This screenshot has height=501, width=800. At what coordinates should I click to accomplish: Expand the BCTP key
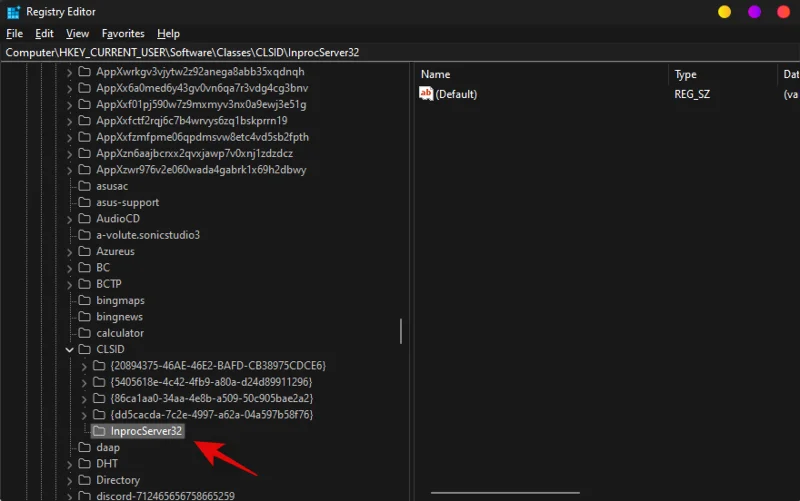(69, 285)
